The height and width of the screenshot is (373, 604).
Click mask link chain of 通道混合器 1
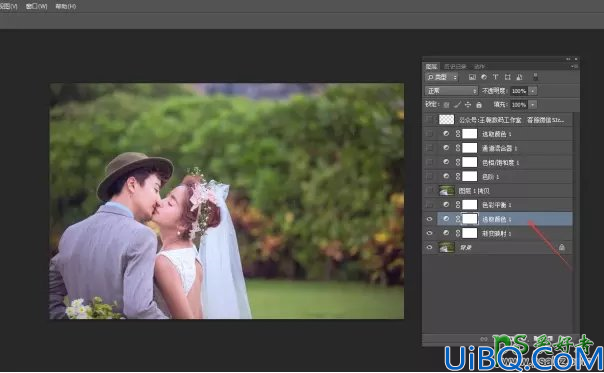click(458, 148)
